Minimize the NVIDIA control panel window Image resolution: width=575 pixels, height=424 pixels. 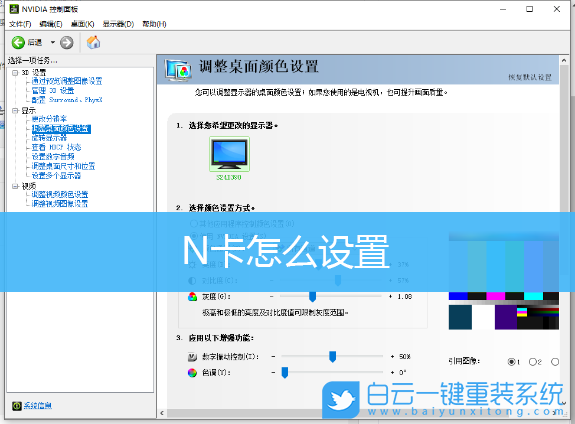[x=503, y=9]
